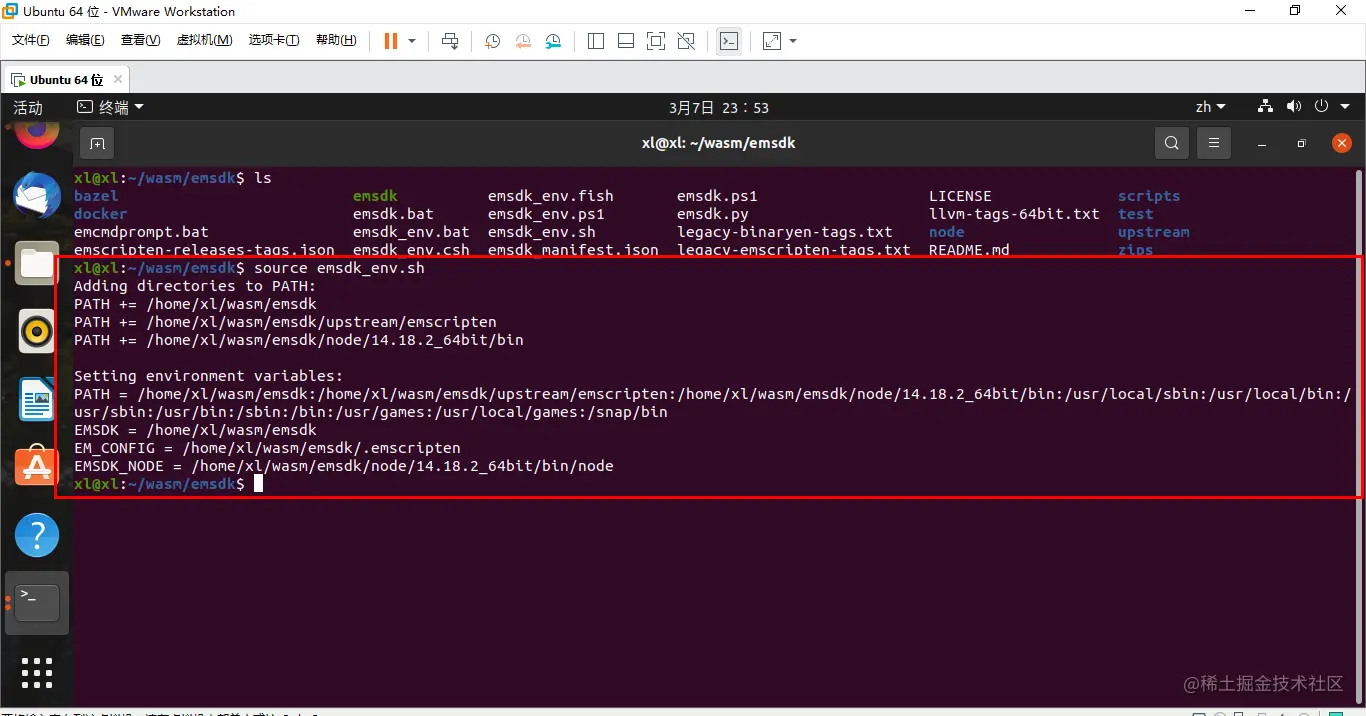Revert to the previous snapshot
This screenshot has width=1366, height=716.
tap(524, 41)
